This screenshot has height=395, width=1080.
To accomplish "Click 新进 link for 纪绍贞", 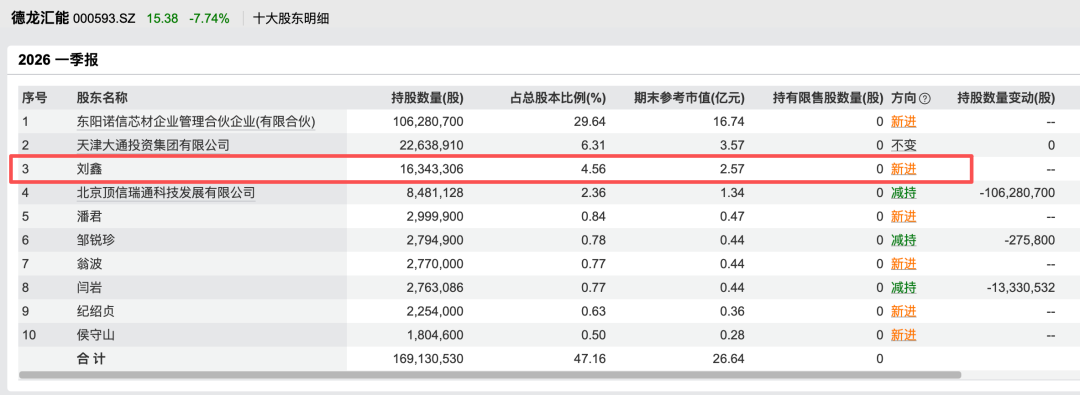I will click(904, 312).
